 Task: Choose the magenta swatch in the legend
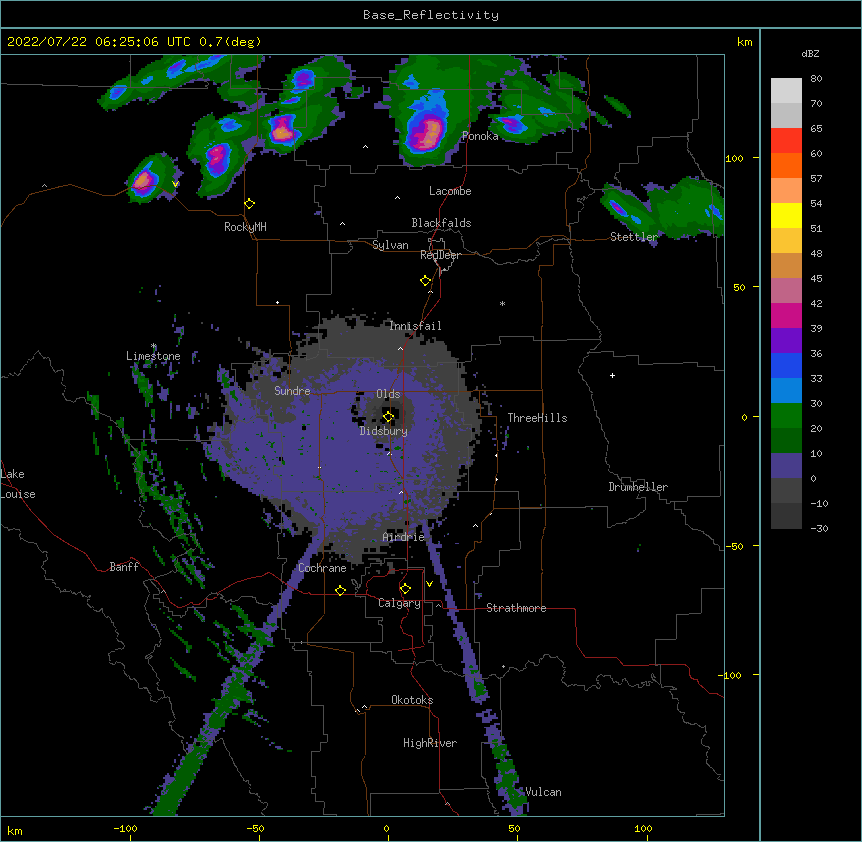786,315
